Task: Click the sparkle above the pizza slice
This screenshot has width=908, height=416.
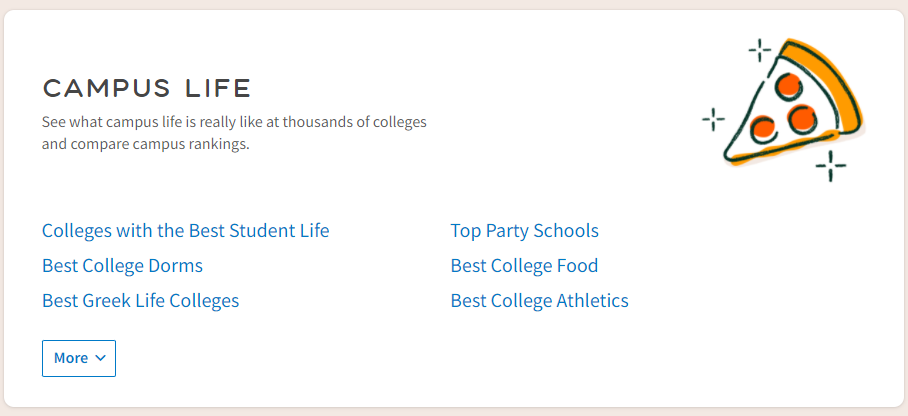Action: pos(760,50)
